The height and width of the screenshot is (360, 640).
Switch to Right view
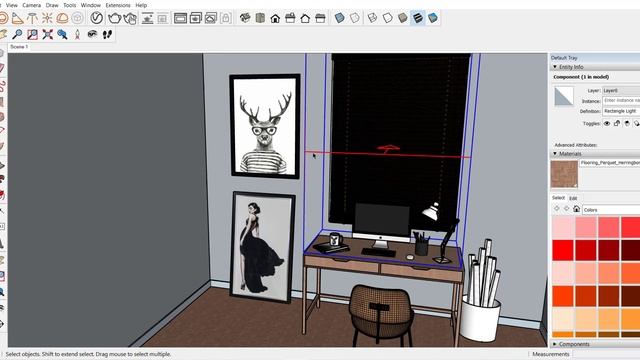(x=290, y=18)
